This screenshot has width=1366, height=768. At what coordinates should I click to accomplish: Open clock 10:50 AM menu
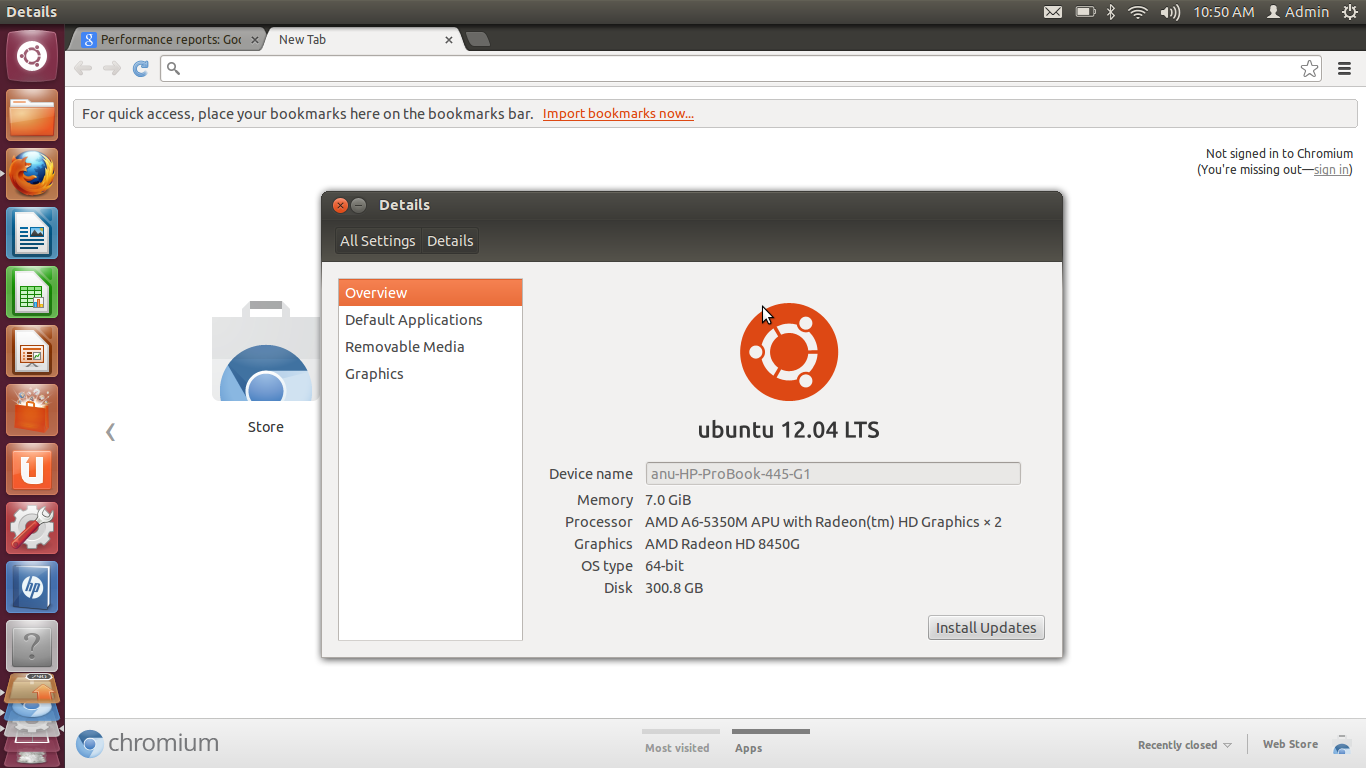click(x=1223, y=12)
